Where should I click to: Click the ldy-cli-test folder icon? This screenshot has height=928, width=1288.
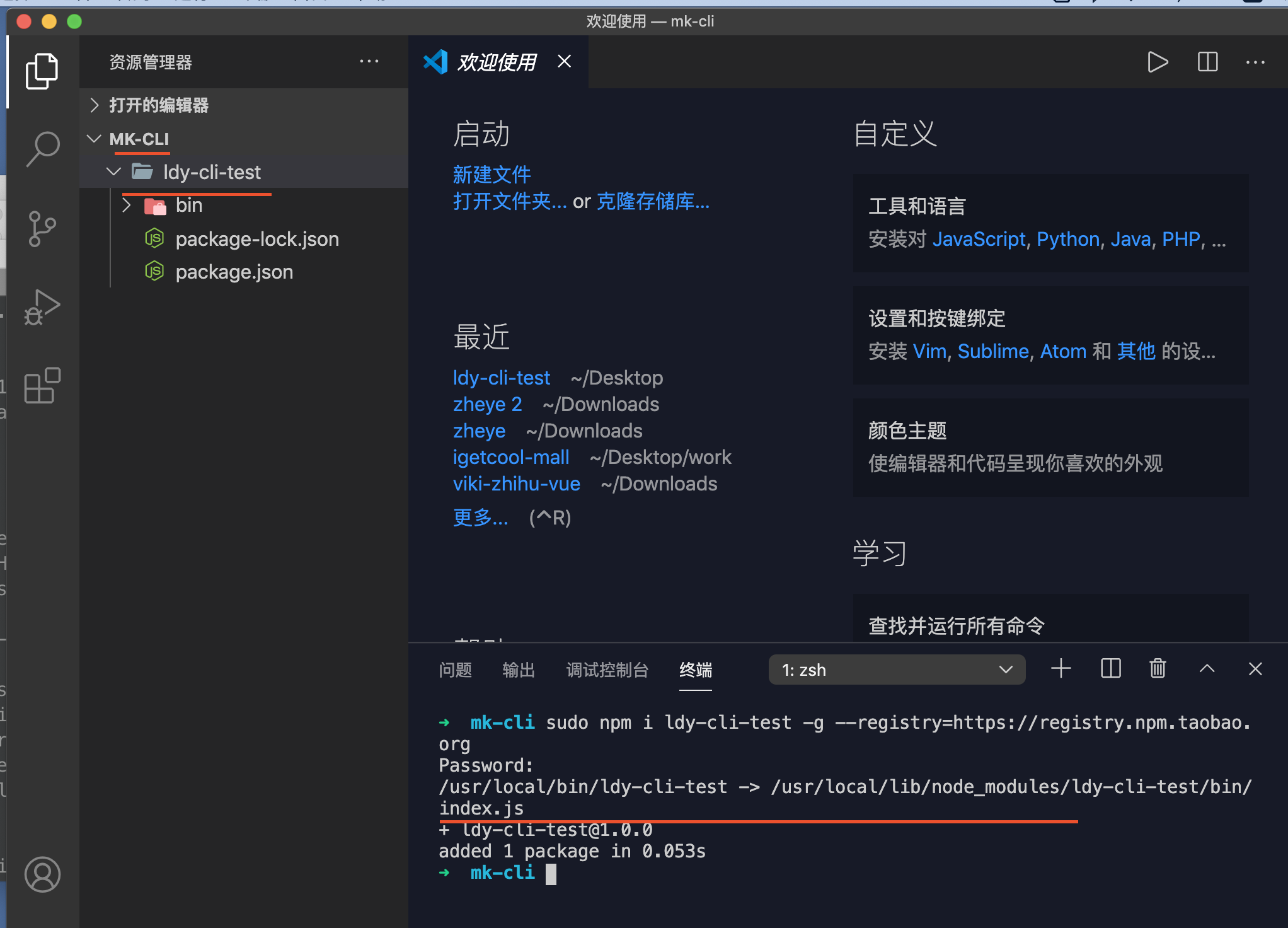[142, 171]
